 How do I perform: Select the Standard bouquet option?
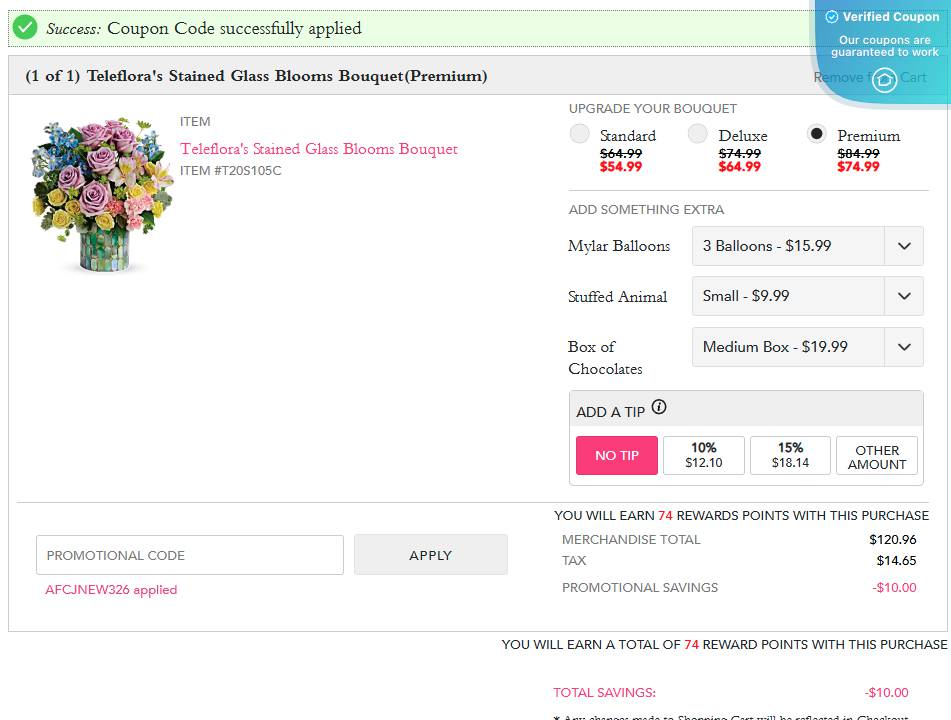point(580,133)
